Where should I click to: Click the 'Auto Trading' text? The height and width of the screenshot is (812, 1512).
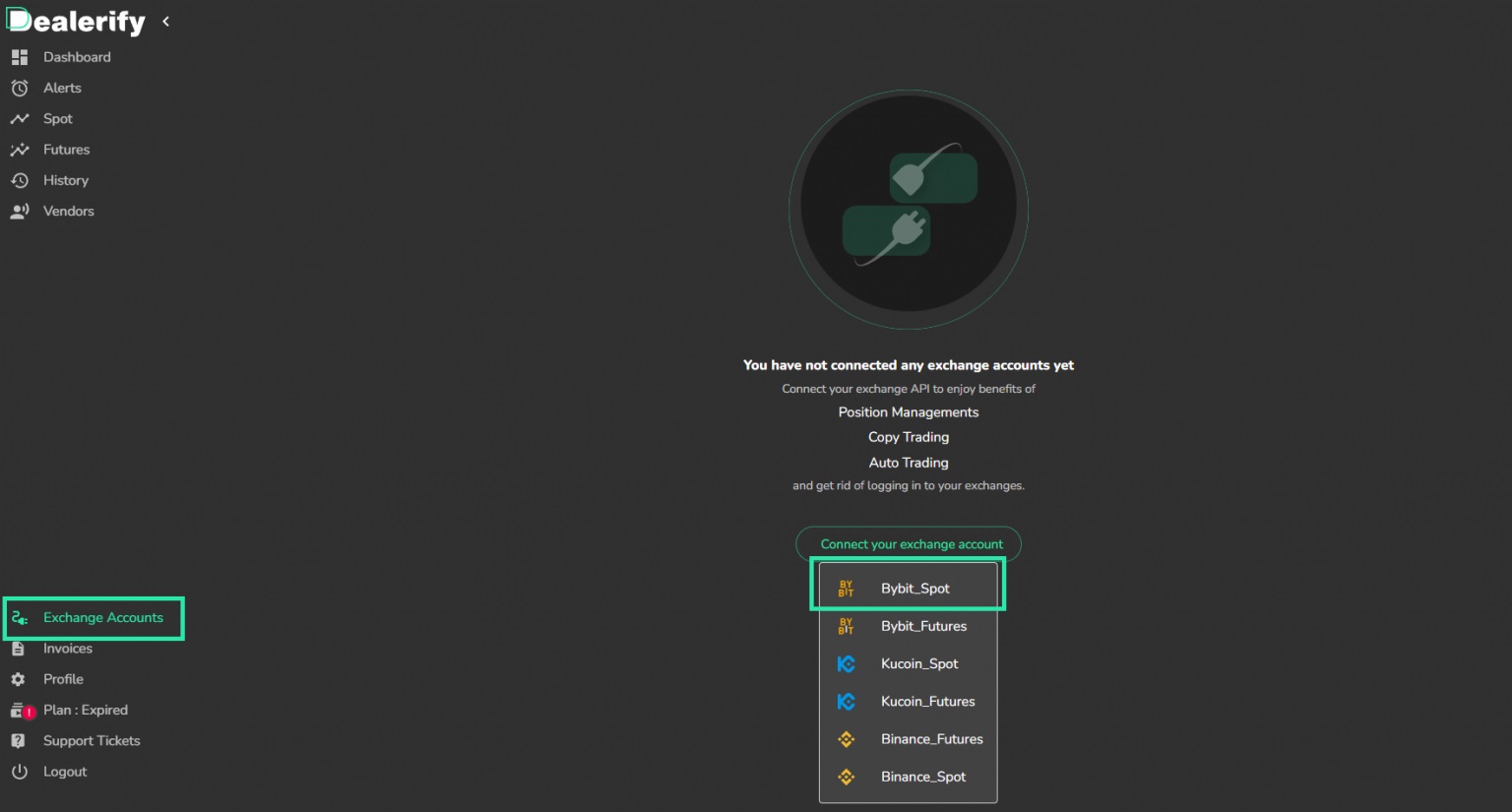click(x=909, y=463)
